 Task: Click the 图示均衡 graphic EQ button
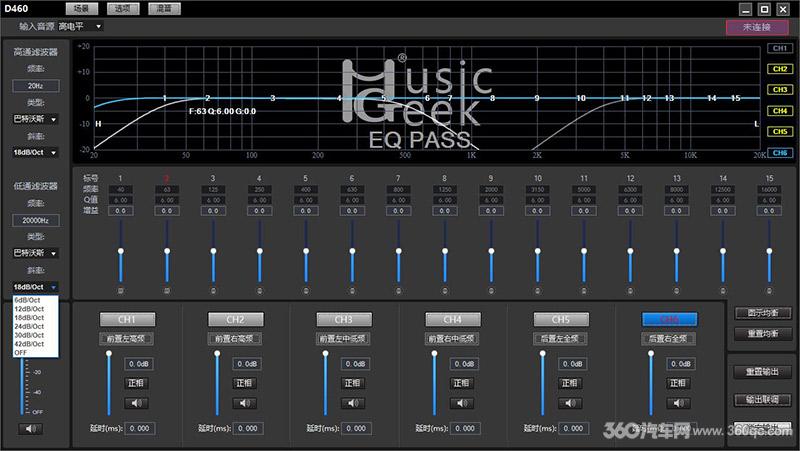point(763,313)
